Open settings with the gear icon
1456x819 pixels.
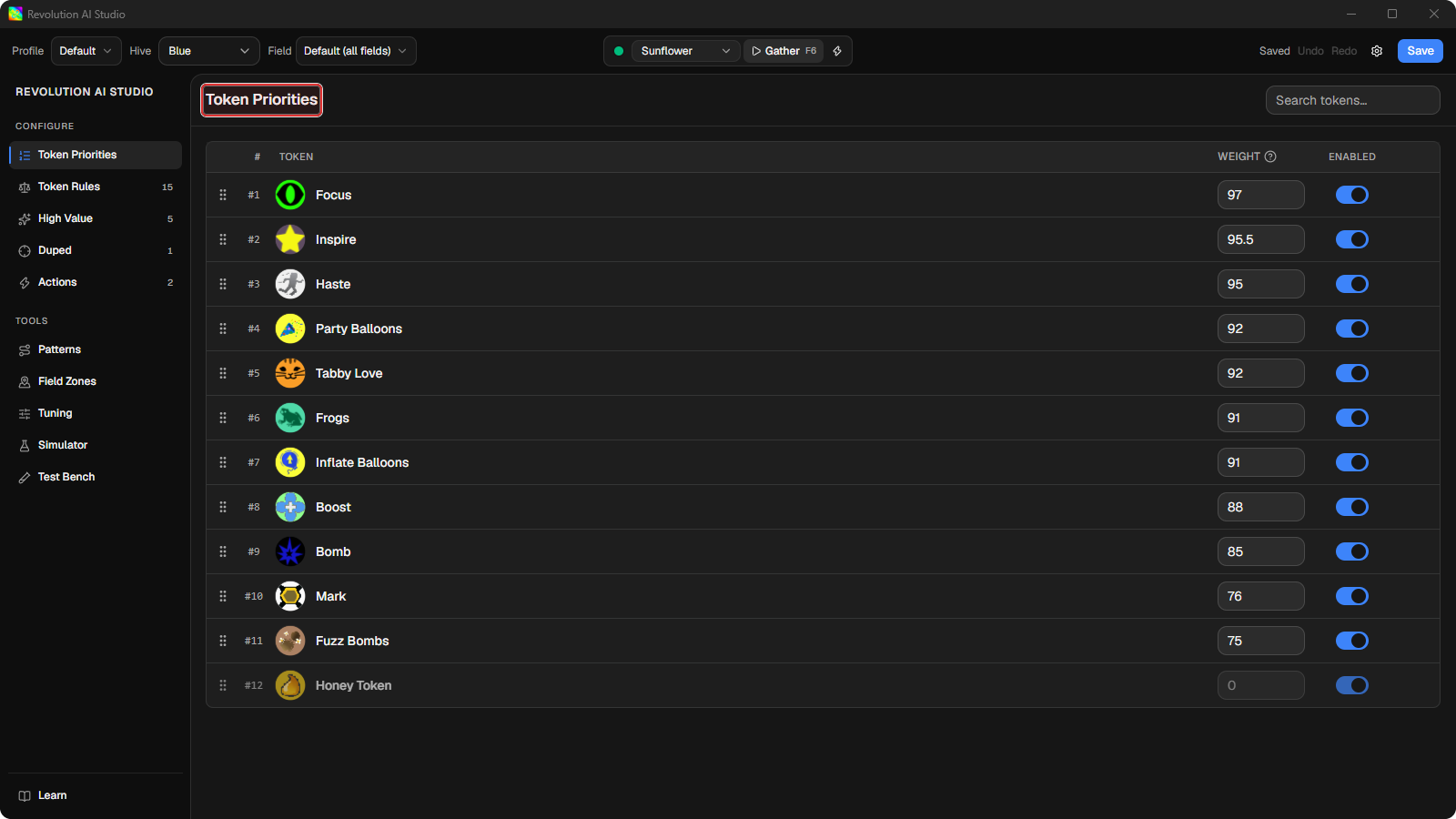pos(1377,51)
